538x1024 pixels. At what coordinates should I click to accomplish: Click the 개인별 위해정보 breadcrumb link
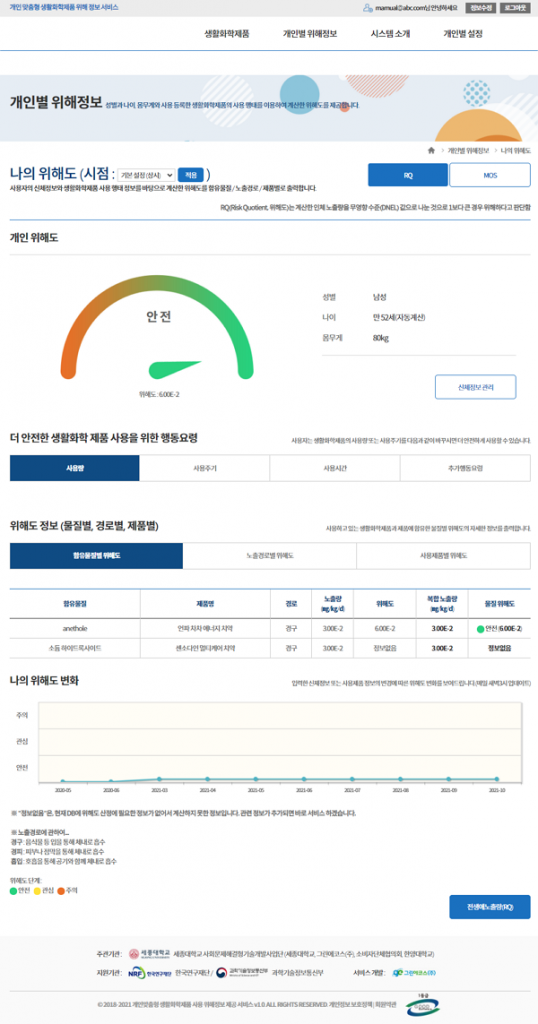[x=467, y=150]
